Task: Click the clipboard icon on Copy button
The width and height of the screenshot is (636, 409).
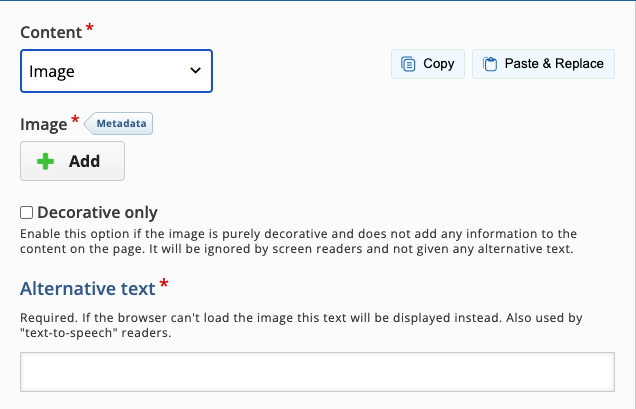Action: click(x=408, y=64)
